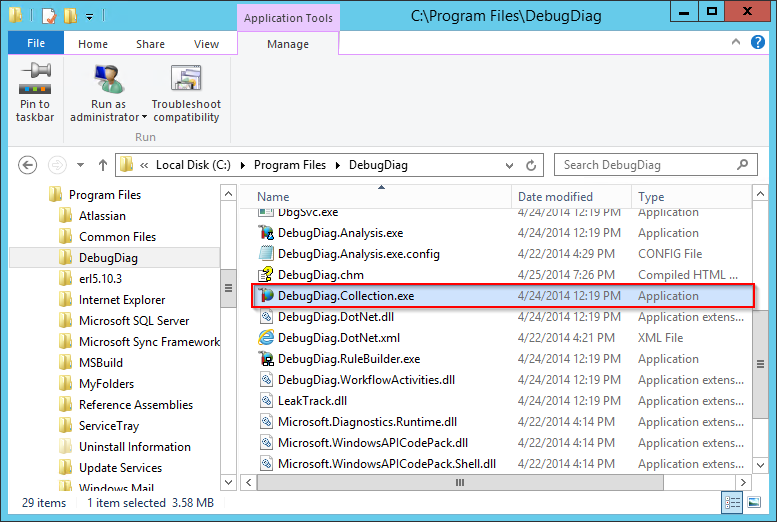Switch to details view icon in status bar
This screenshot has width=777, height=522.
pos(732,502)
